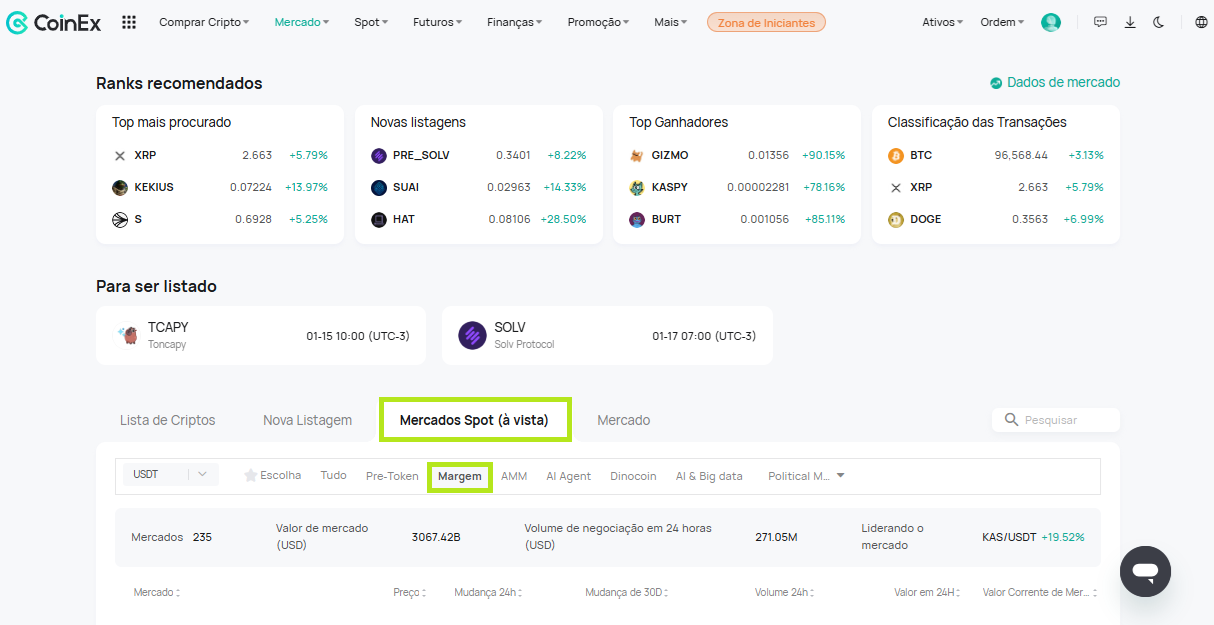Screen dimensions: 1214x625
Task: Click the BTC bitcoin icon
Action: click(x=896, y=156)
